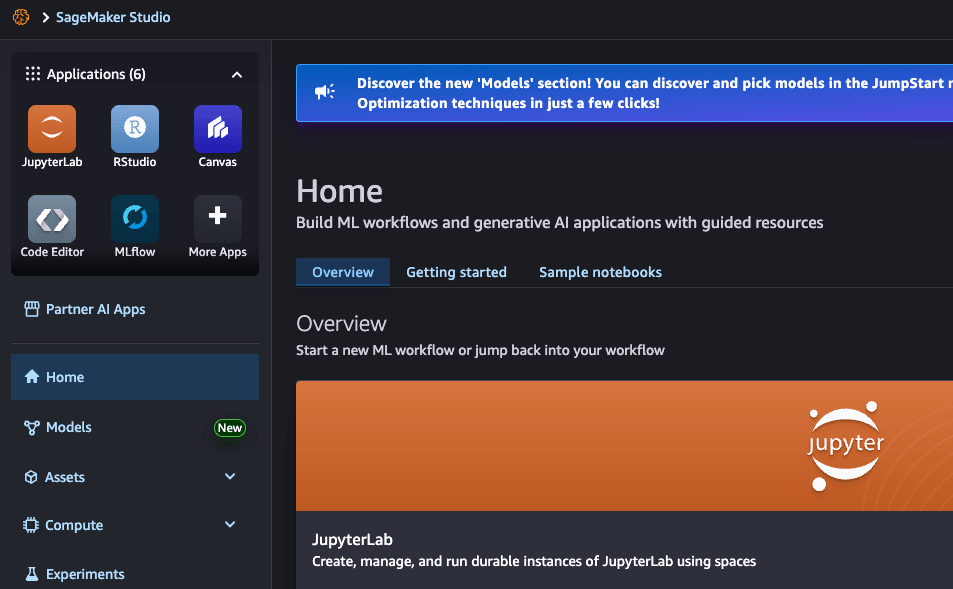This screenshot has height=589, width=953.
Task: Expand the Compute section chevron
Action: tap(230, 525)
